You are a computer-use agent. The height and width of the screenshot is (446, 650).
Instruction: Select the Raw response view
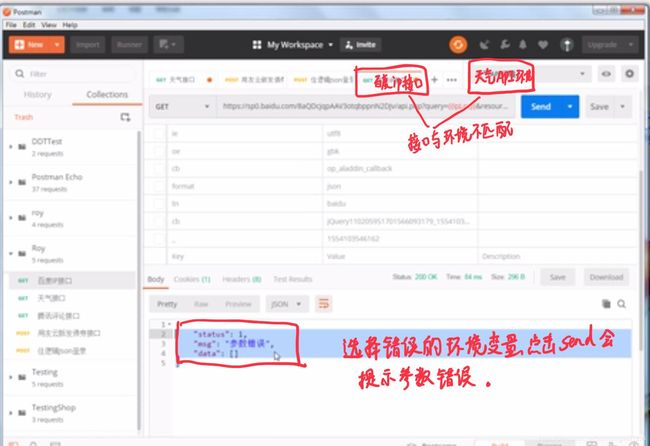pyautogui.click(x=201, y=304)
